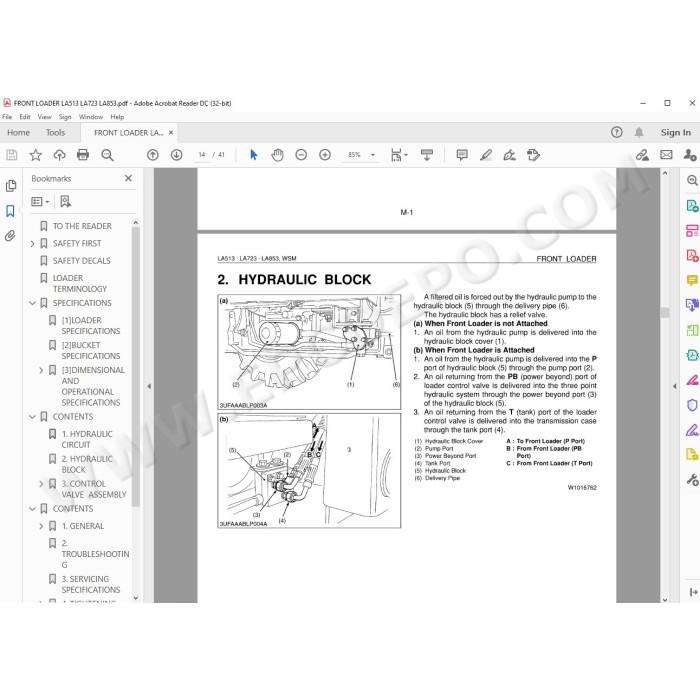The height and width of the screenshot is (700, 700).
Task: Add a sticky note comment
Action: pos(462,155)
